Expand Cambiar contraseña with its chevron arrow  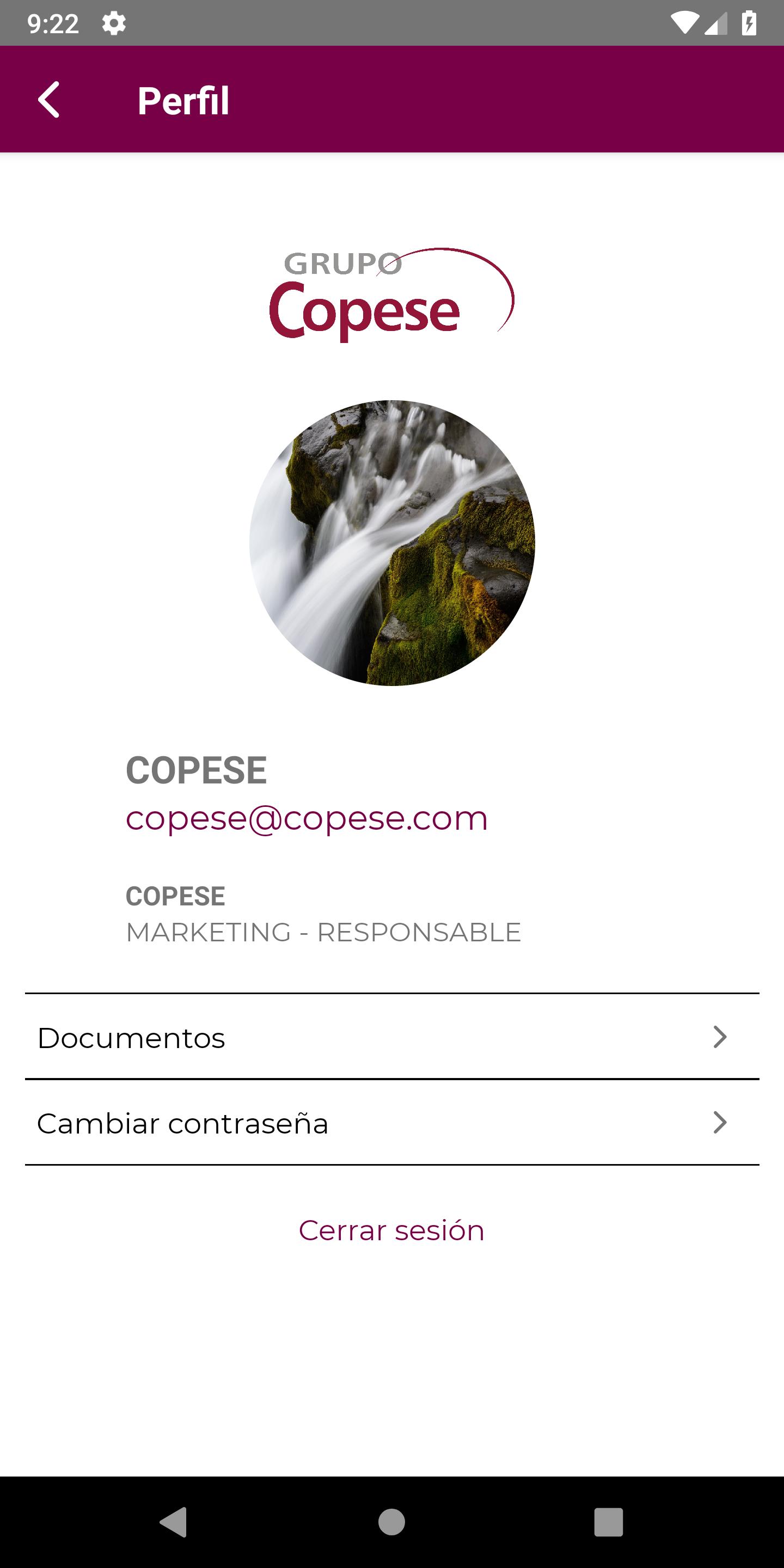point(720,1123)
